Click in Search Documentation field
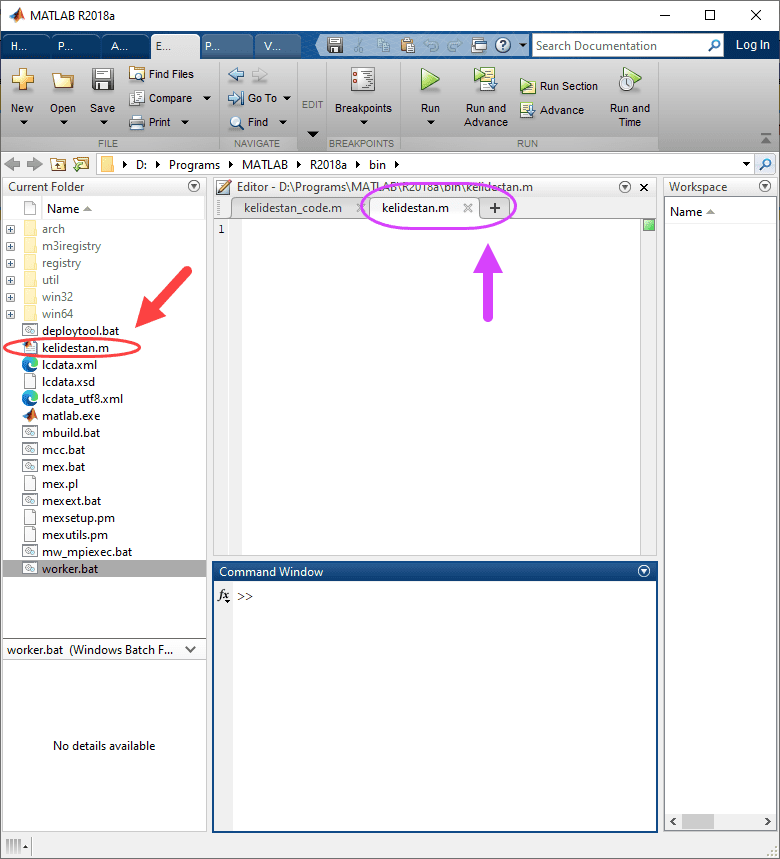 pyautogui.click(x=620, y=45)
